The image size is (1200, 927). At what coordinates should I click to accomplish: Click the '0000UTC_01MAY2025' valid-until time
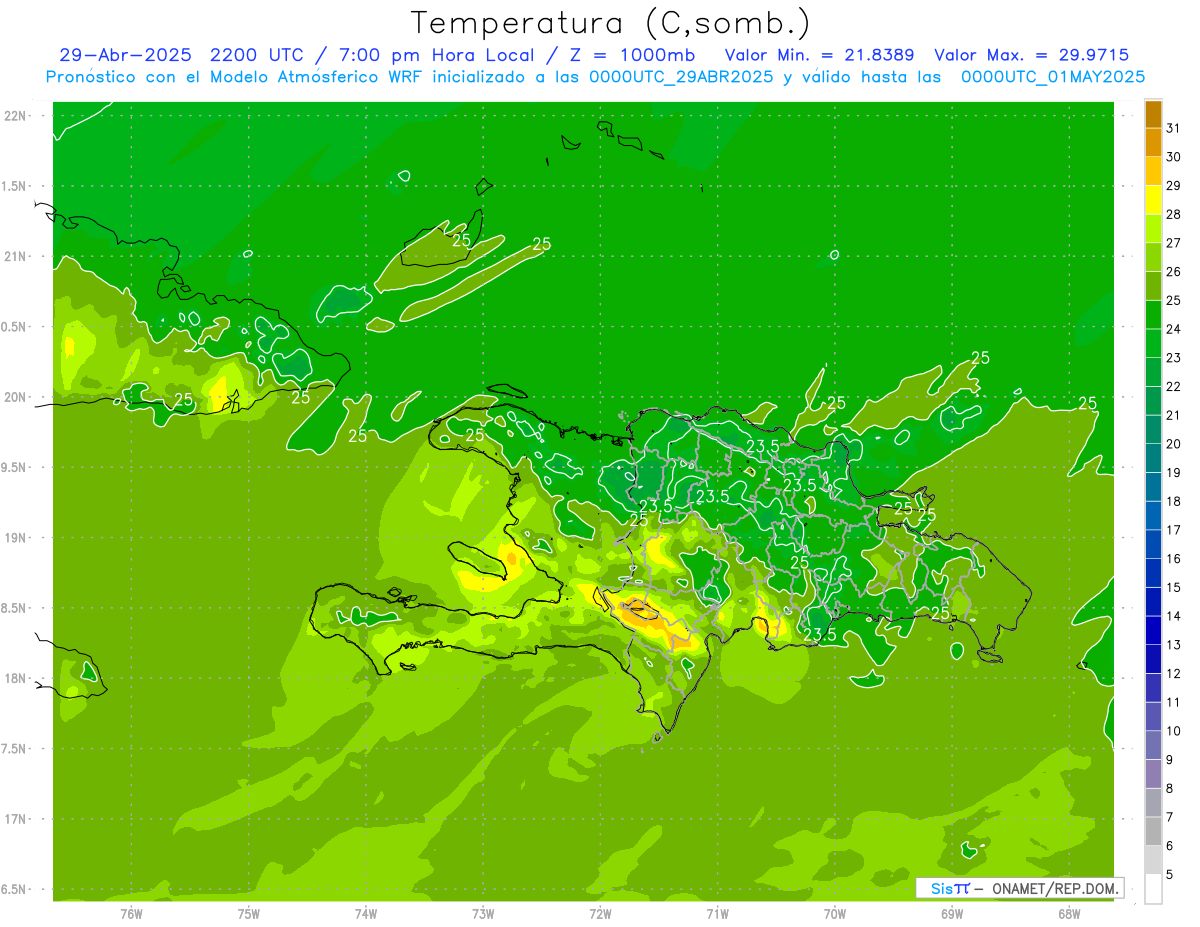1053,77
